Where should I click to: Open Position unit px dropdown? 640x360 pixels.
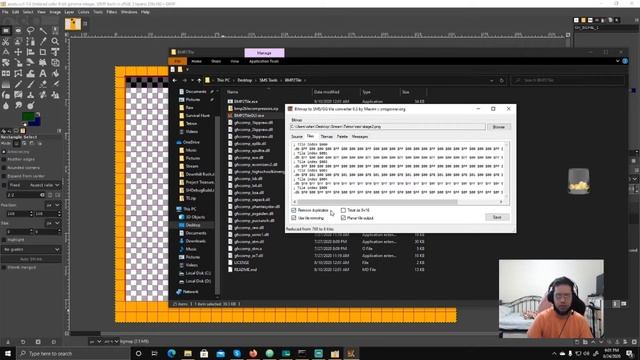[x=53, y=205]
